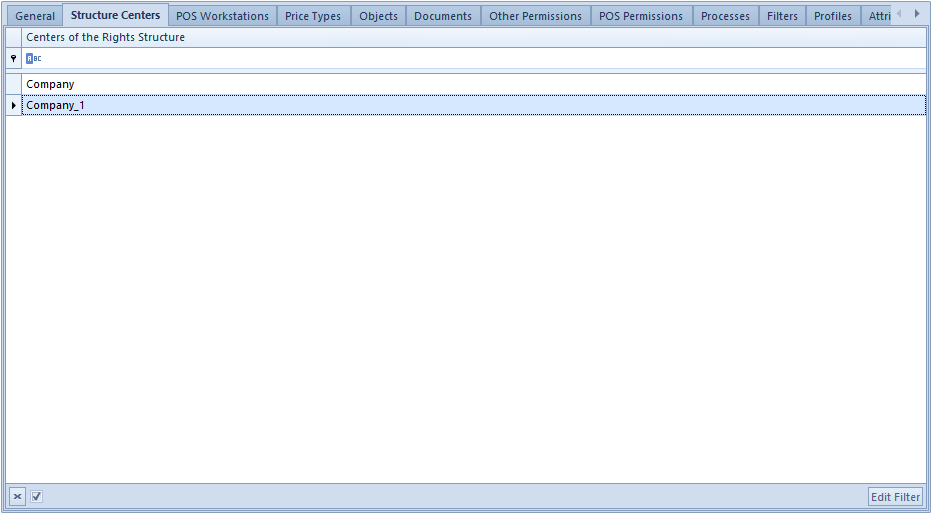This screenshot has height=514, width=933.
Task: Switch to the POS Workstations tab
Action: click(223, 16)
